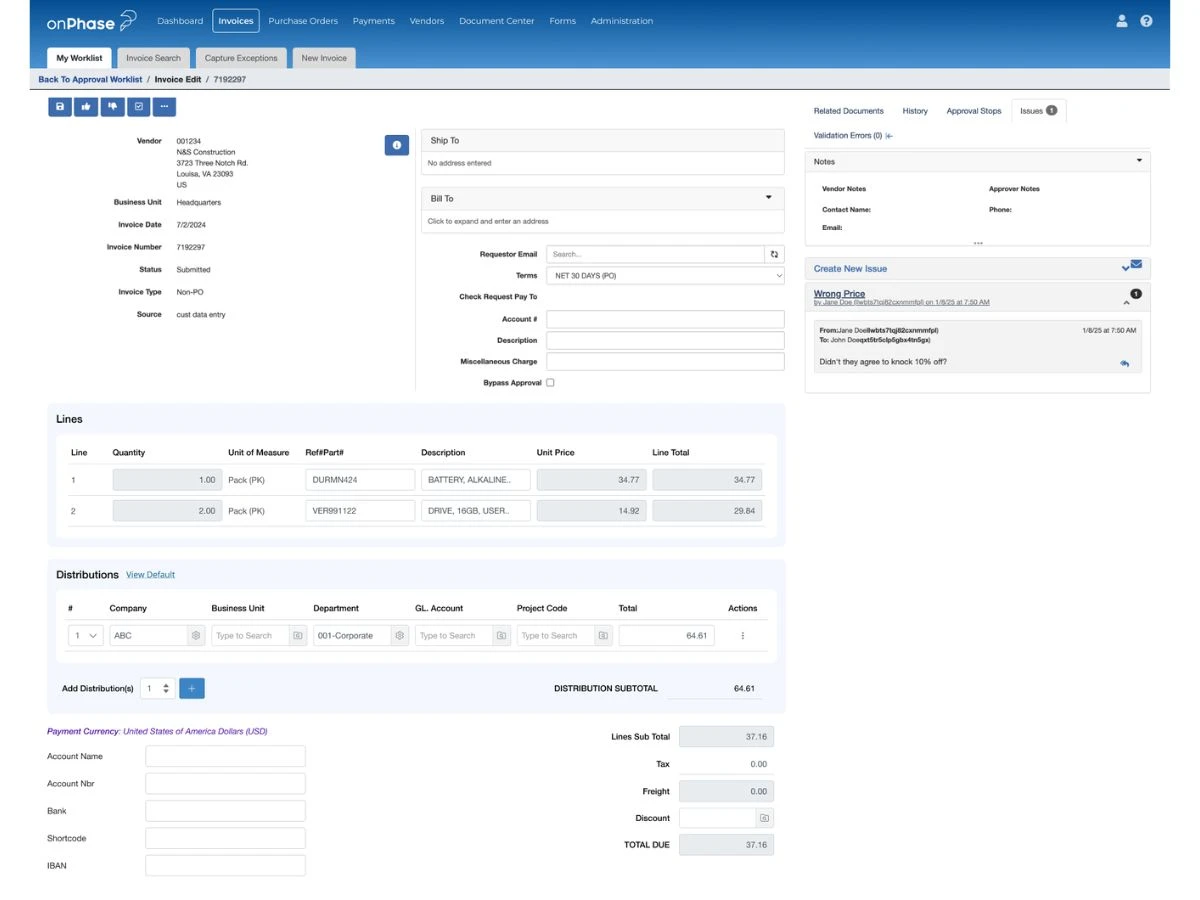Adjust the Add Distribution(s) count stepper
1200x900 pixels.
[166, 688]
